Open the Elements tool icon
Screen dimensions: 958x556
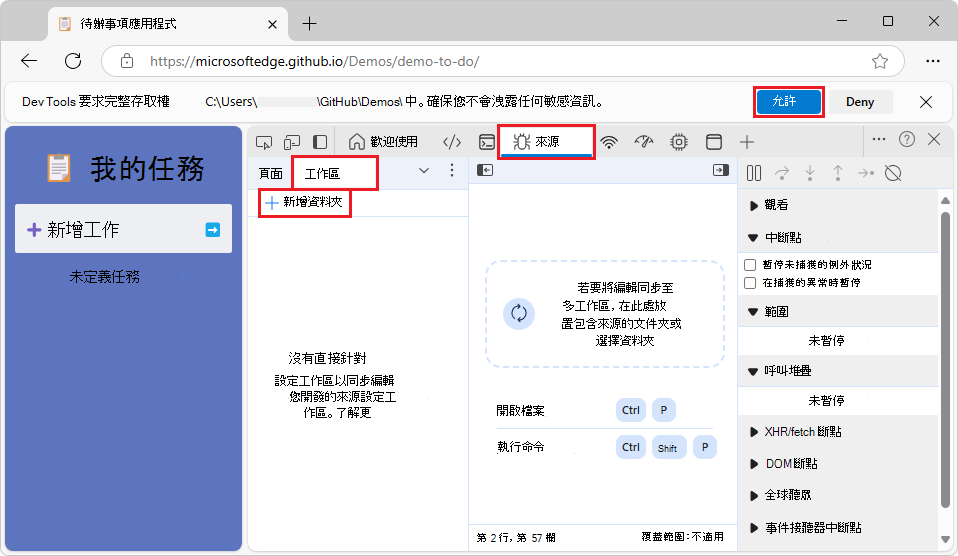[x=452, y=142]
